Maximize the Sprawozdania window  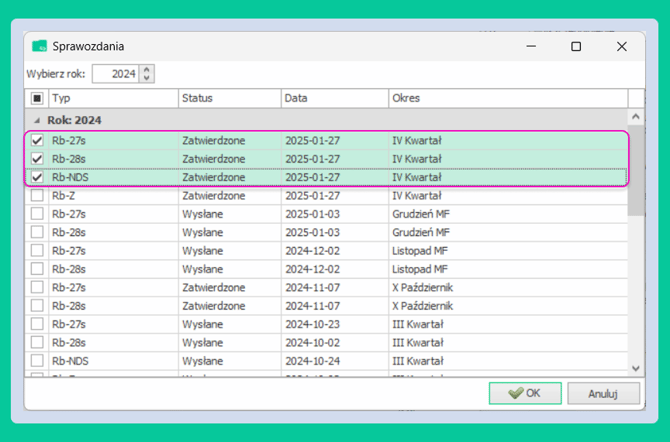point(576,46)
